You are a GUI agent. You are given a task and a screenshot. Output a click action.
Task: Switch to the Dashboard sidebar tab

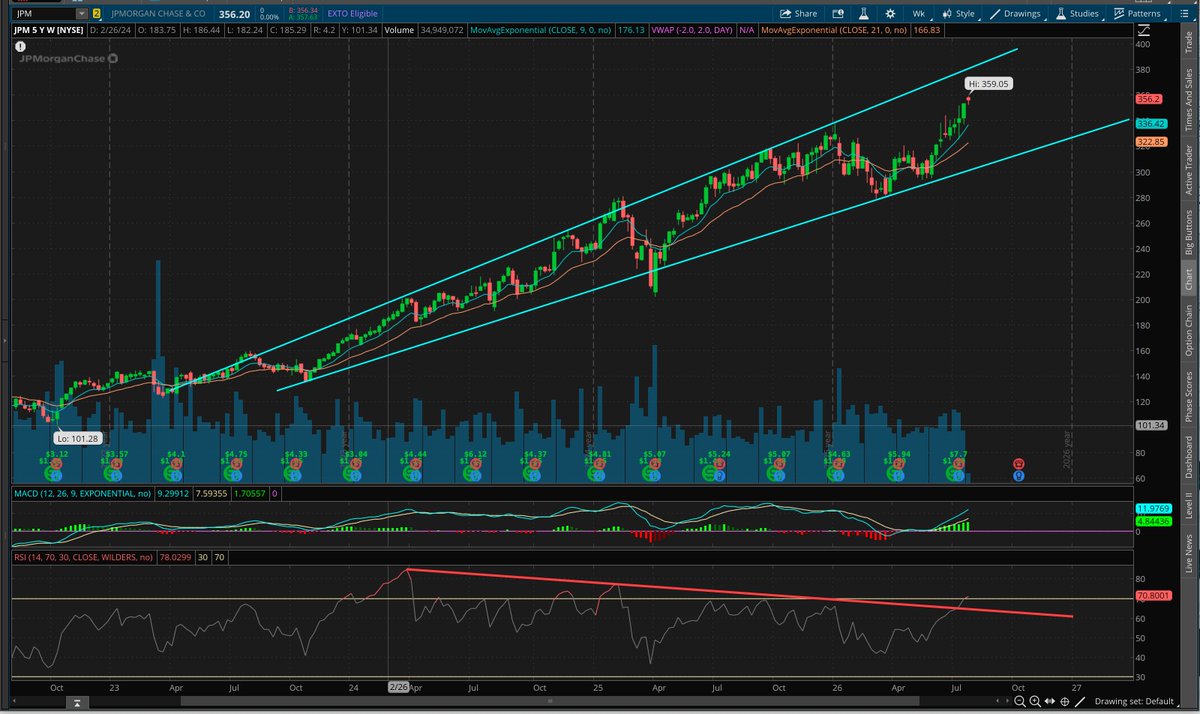(1188, 457)
